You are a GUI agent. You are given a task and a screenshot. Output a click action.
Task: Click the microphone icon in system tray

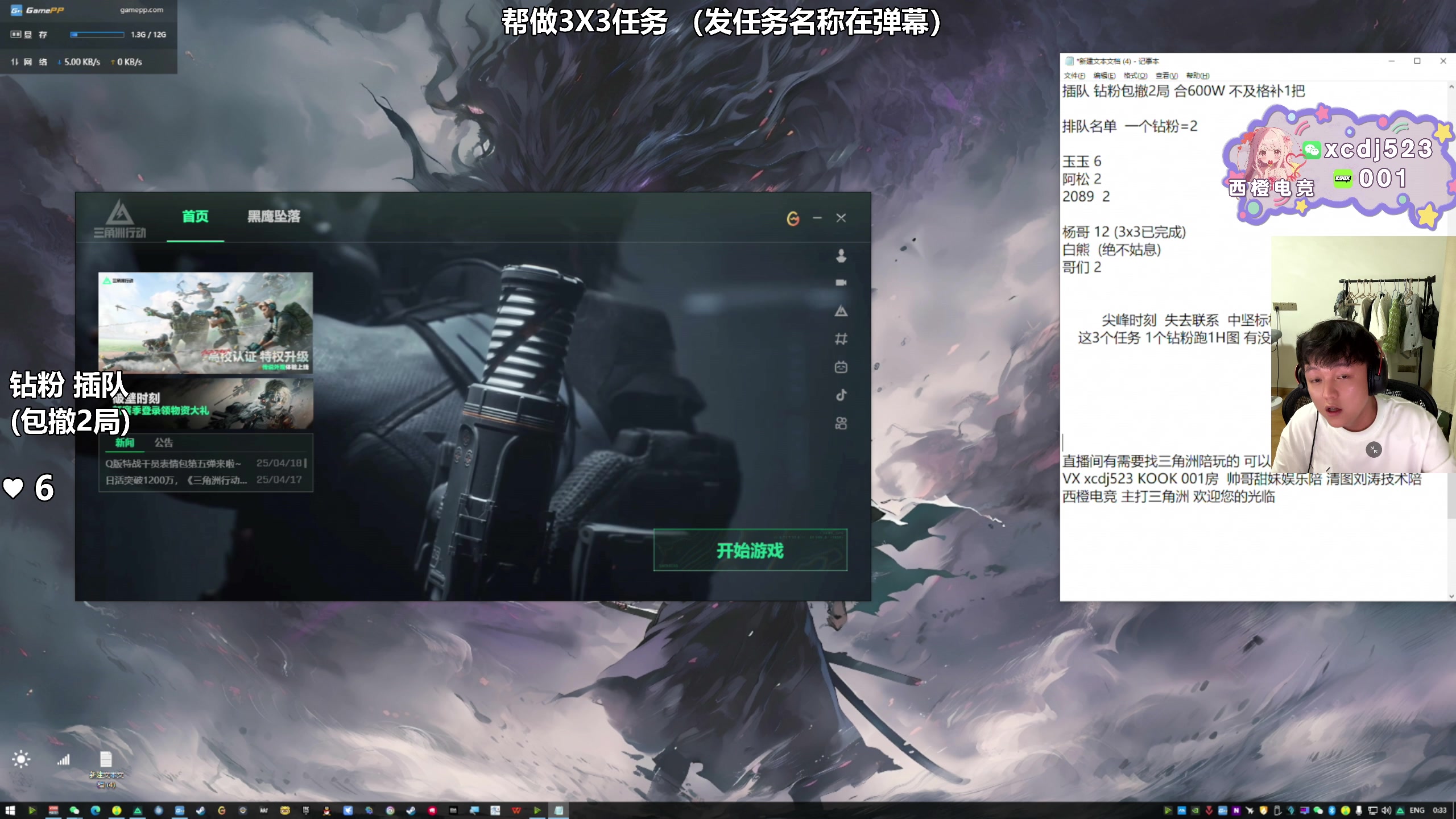coord(1359,810)
